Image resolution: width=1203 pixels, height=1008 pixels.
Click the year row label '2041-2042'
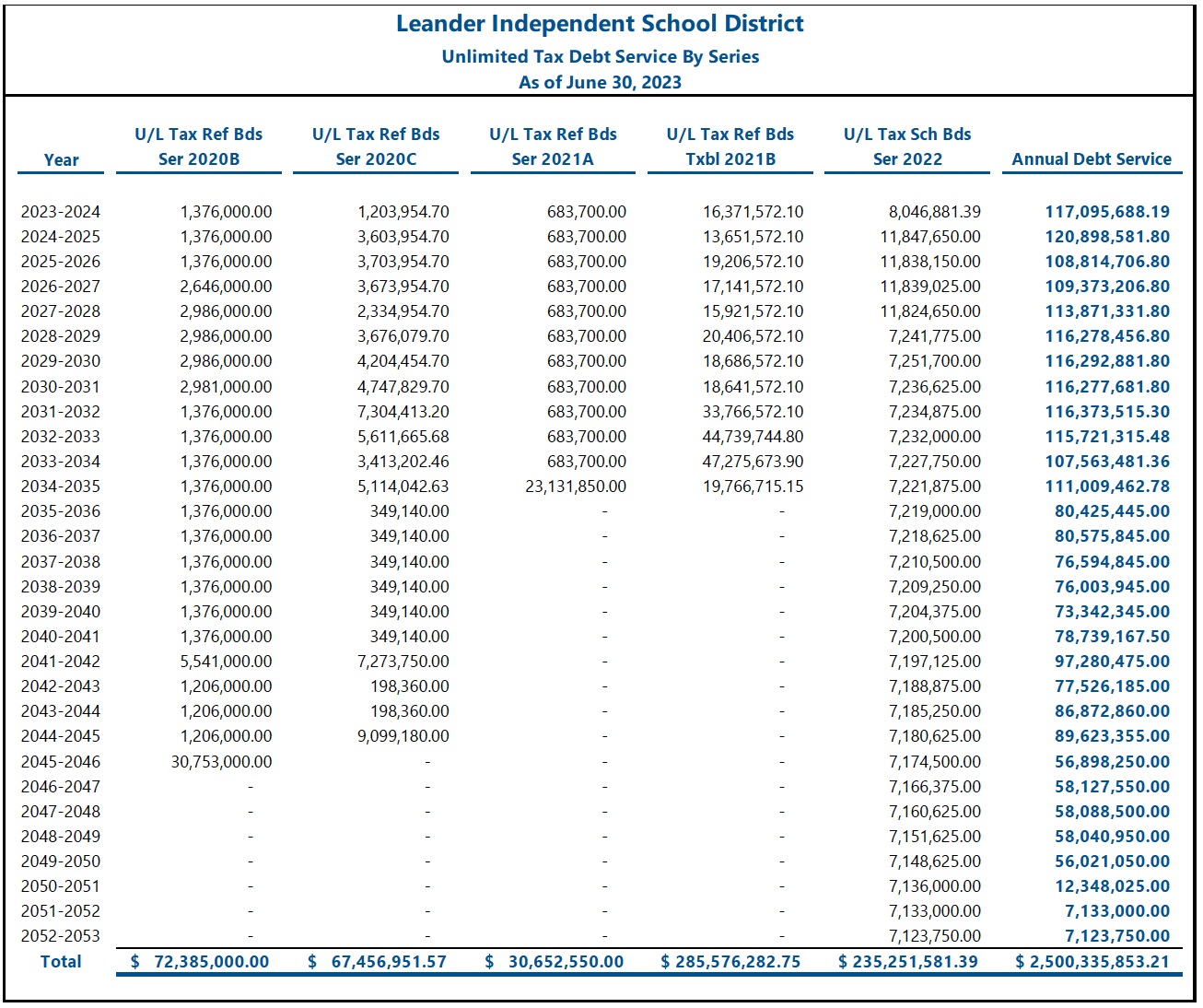[x=61, y=662]
